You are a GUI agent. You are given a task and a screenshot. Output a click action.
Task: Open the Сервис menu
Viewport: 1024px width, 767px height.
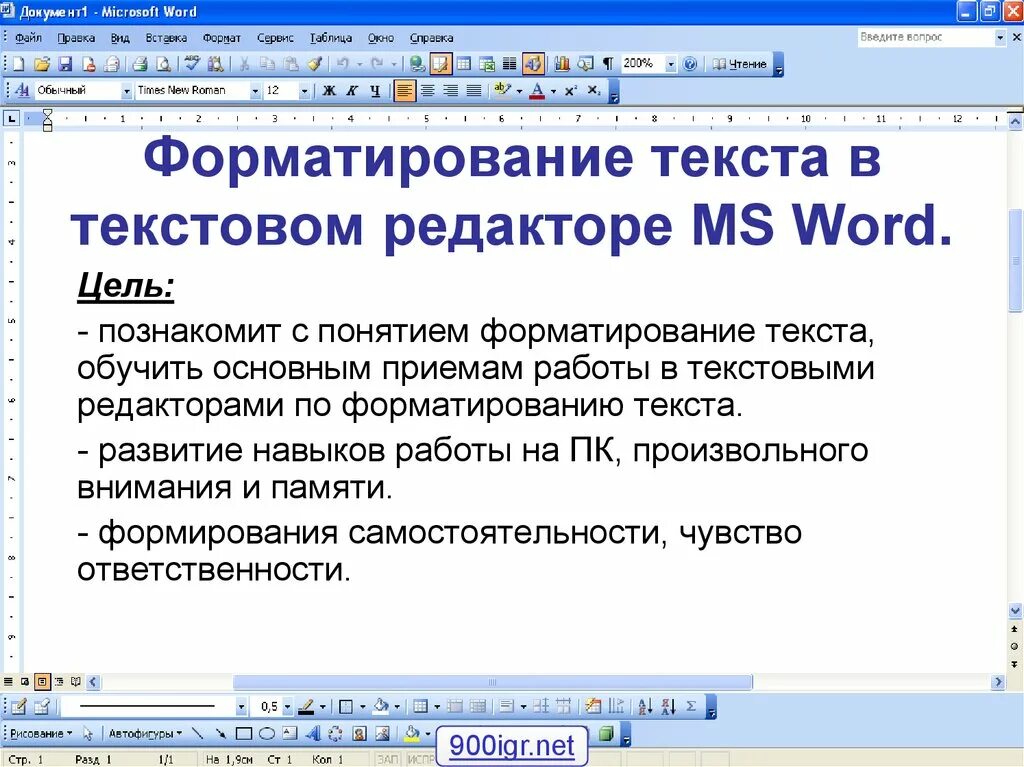coord(275,38)
